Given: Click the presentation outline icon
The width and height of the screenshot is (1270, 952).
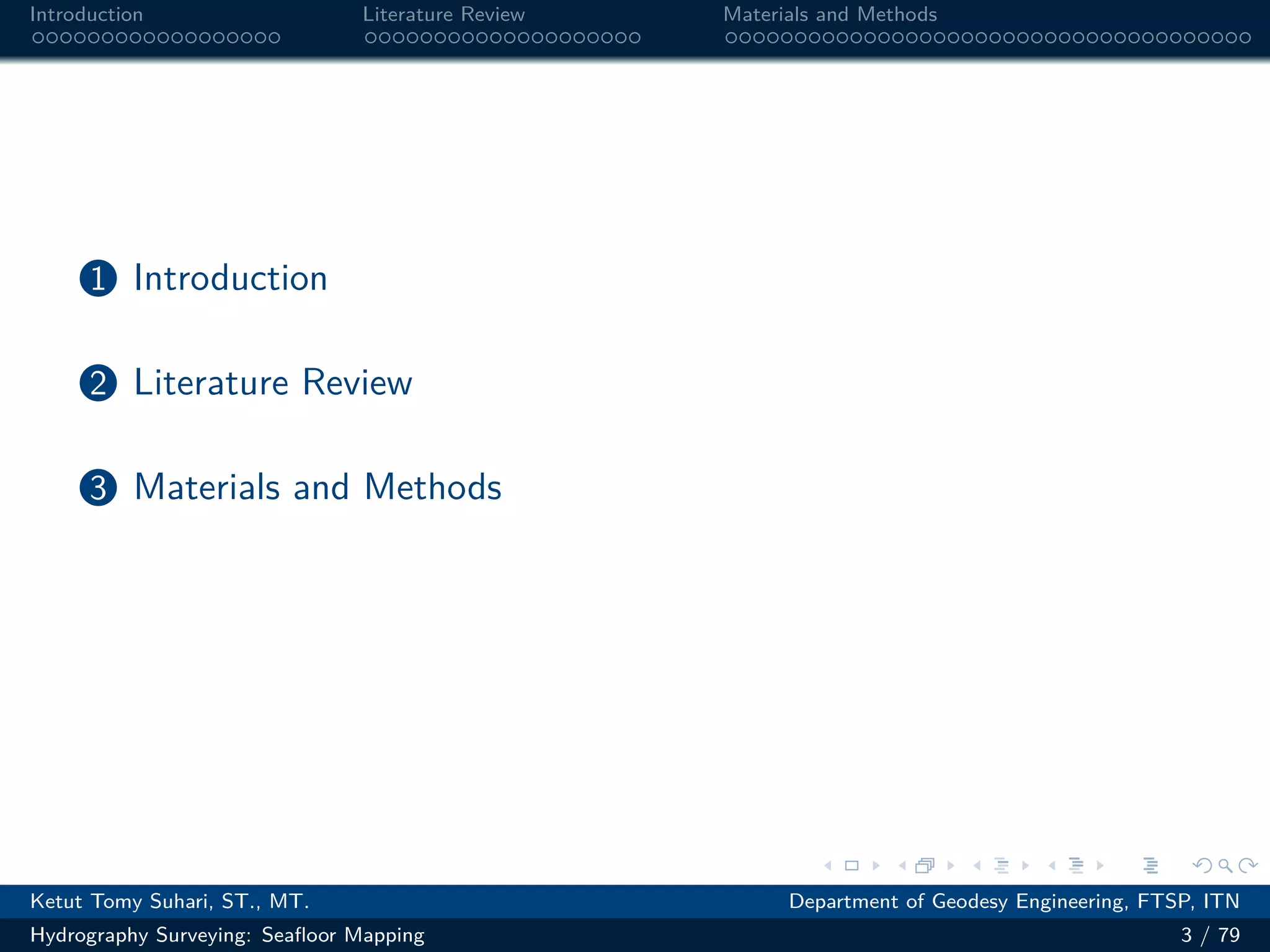Looking at the screenshot, I should coord(1151,865).
